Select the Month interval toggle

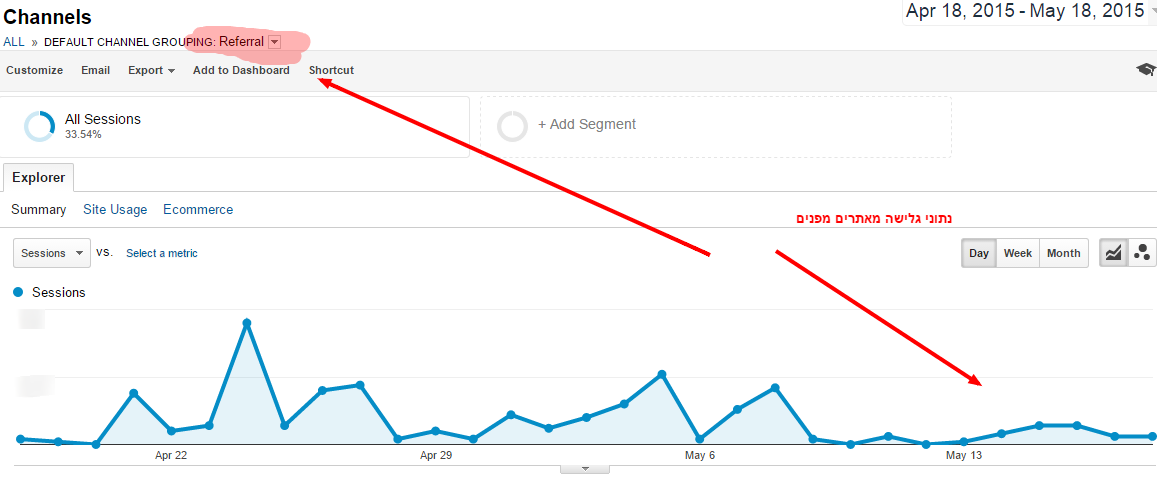[x=1063, y=253]
